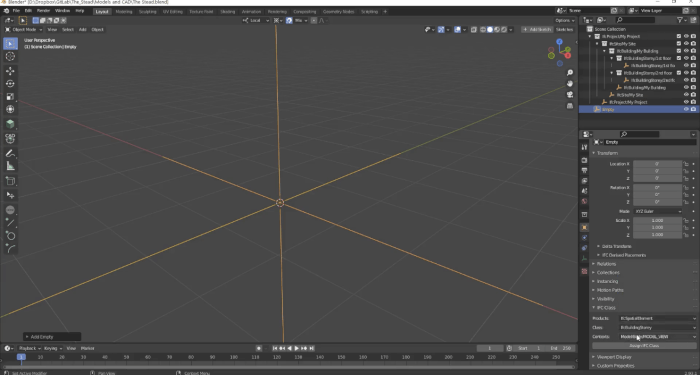Click the pan hand viewport icon
The width and height of the screenshot is (700, 375).
point(570,83)
